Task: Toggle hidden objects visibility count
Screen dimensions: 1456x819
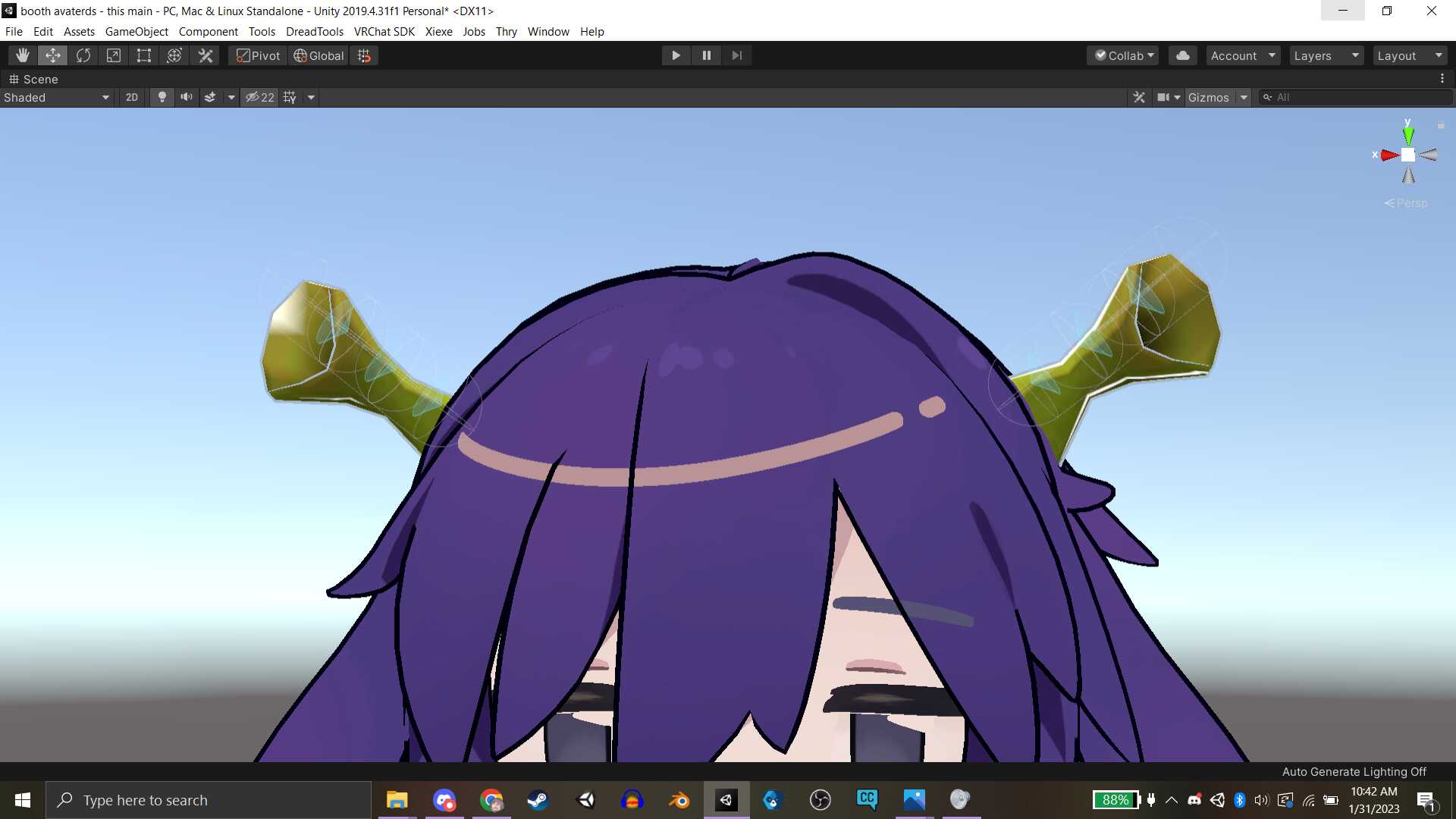Action: tap(259, 97)
